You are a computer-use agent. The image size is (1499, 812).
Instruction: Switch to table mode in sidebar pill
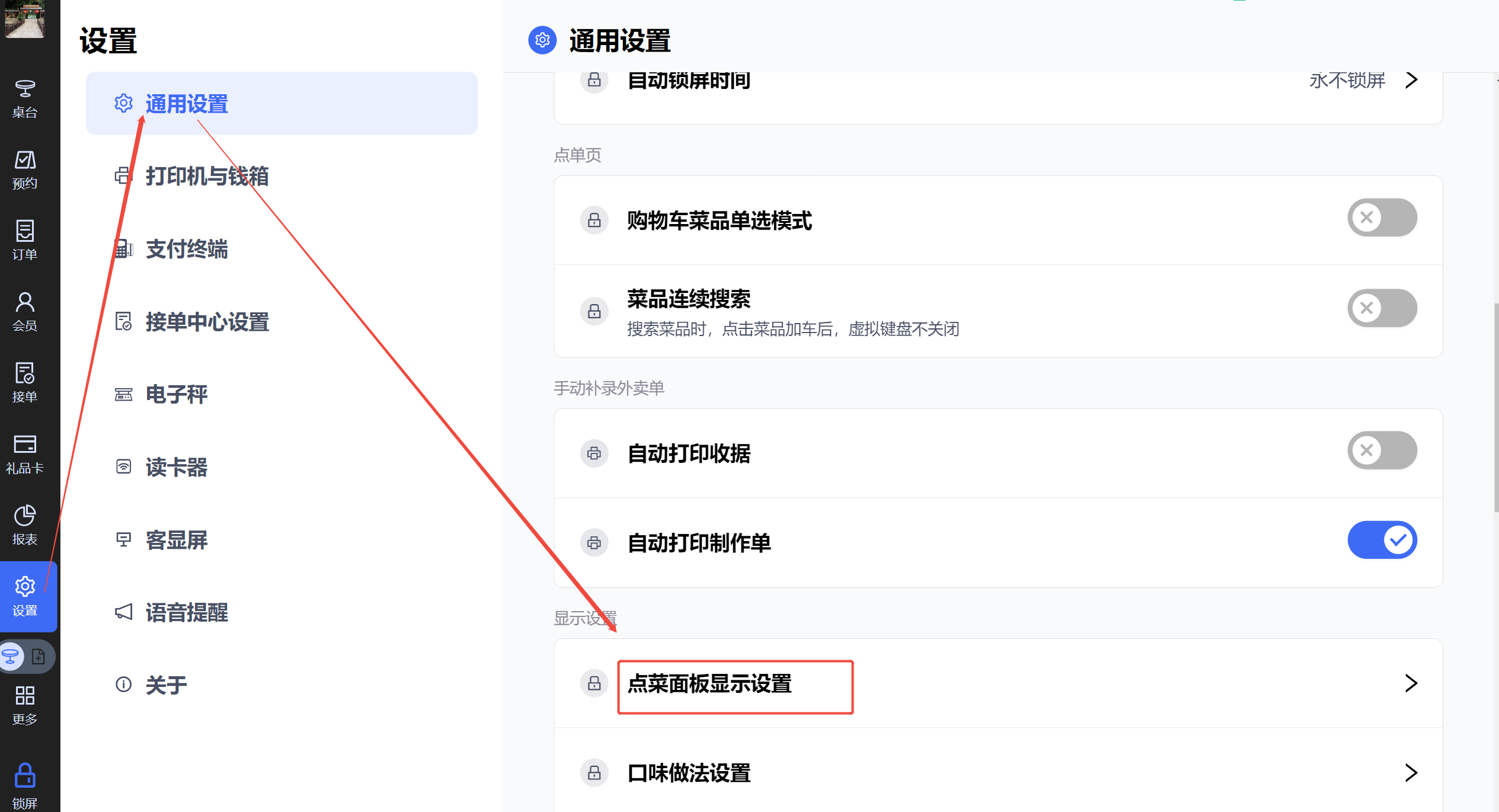(x=12, y=656)
